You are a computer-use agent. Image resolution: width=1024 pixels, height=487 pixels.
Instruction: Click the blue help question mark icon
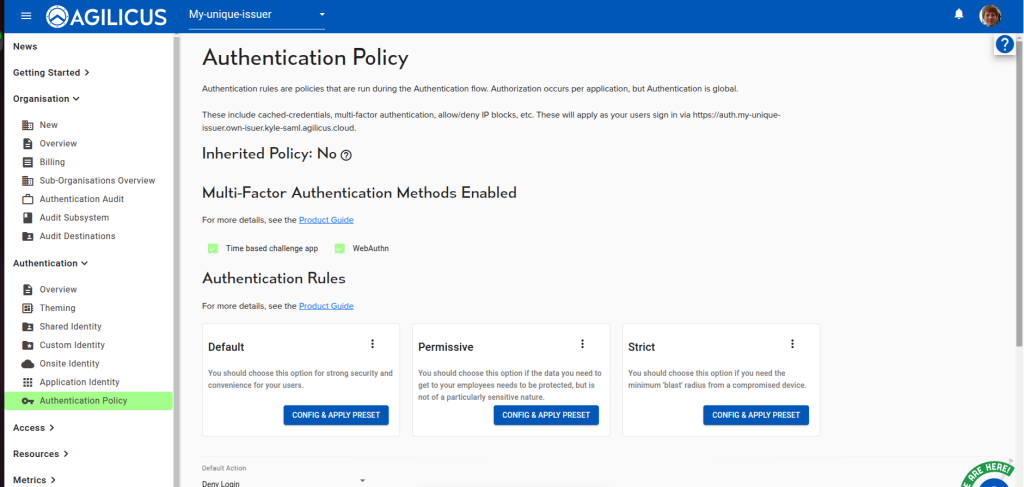[1005, 45]
